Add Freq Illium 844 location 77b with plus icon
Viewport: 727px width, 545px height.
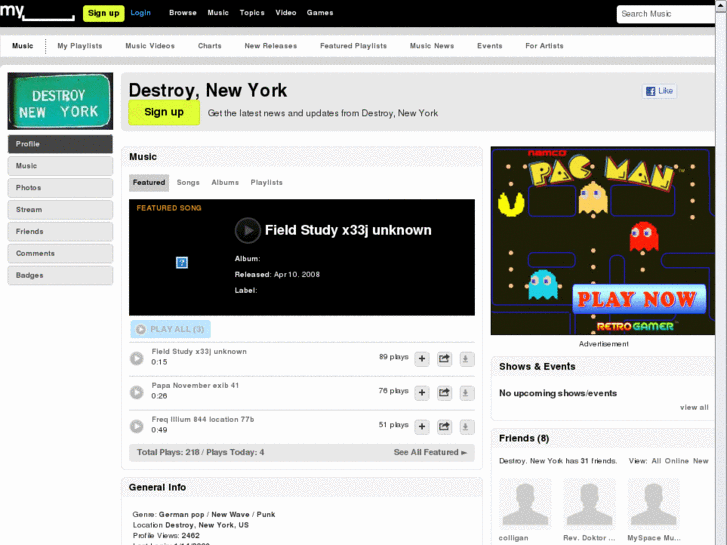click(x=421, y=427)
